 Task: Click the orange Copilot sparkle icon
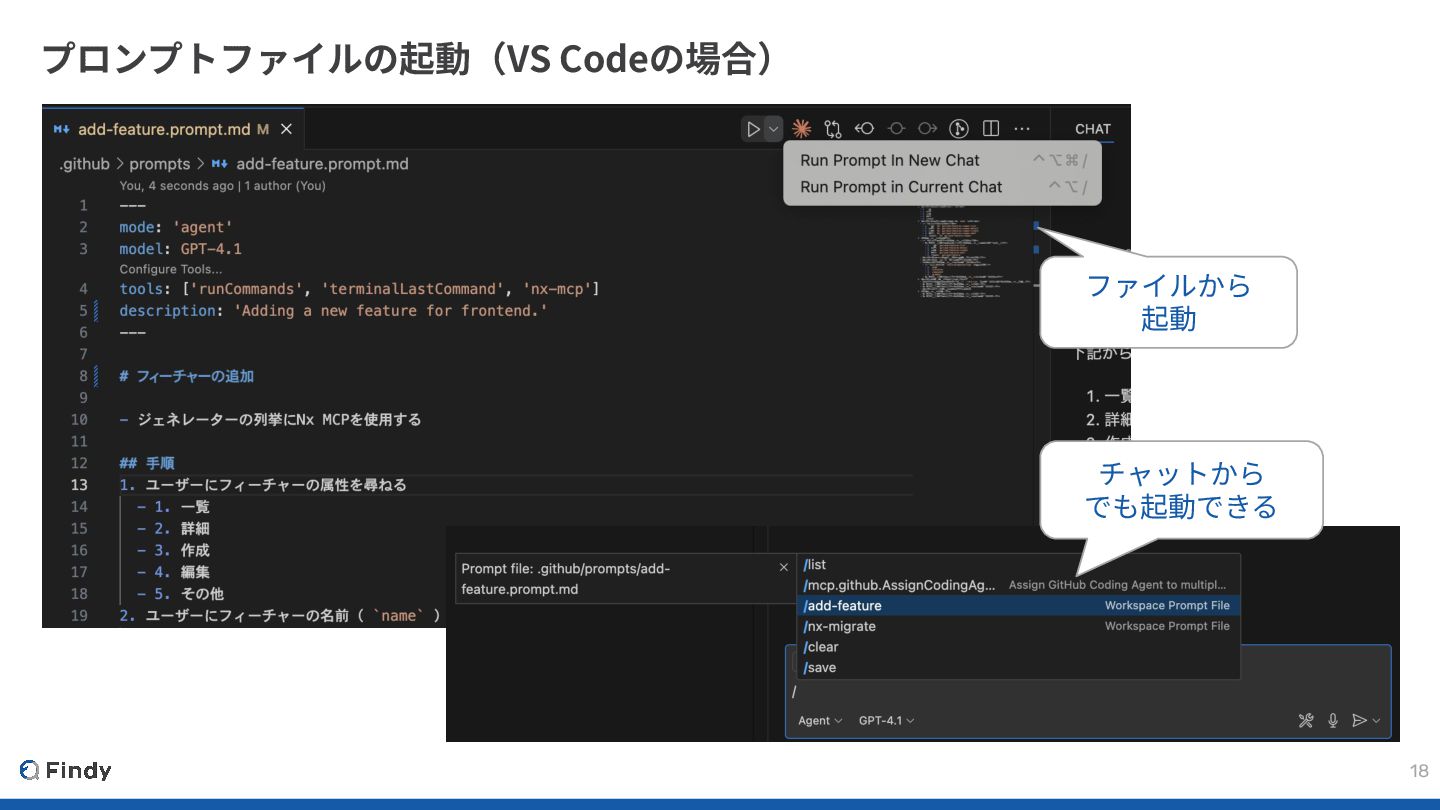(x=801, y=128)
